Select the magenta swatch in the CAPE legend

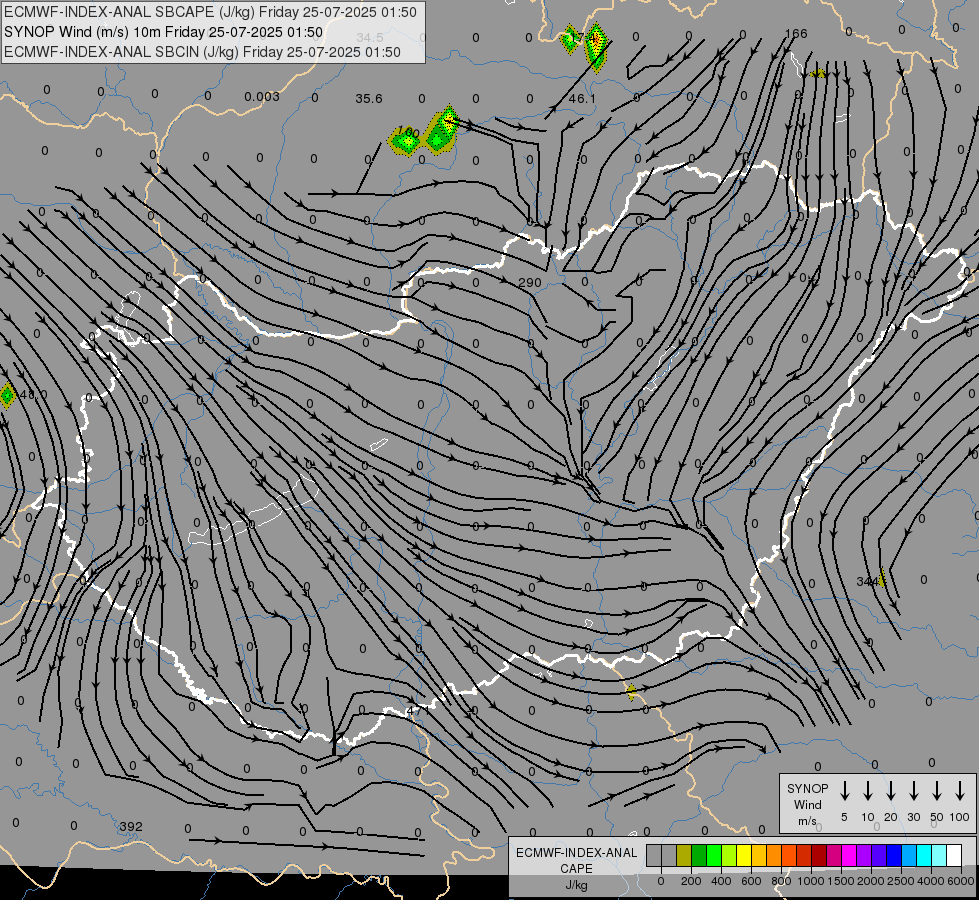[x=849, y=855]
